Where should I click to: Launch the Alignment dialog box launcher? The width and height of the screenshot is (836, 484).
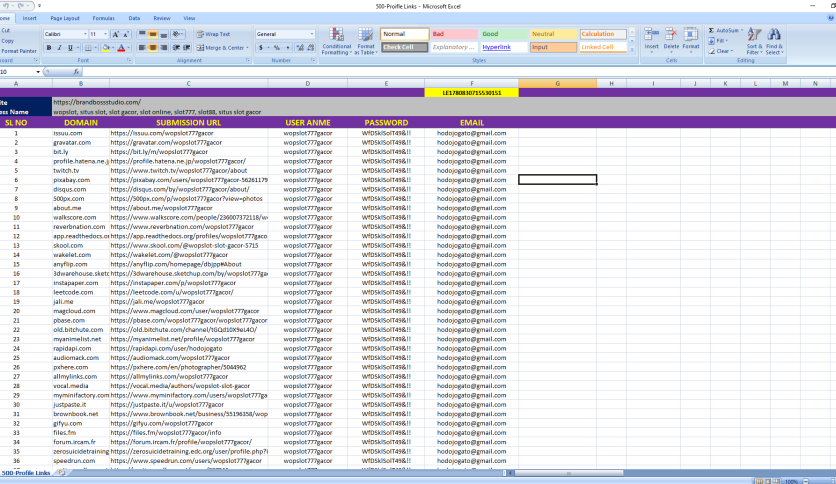point(248,61)
